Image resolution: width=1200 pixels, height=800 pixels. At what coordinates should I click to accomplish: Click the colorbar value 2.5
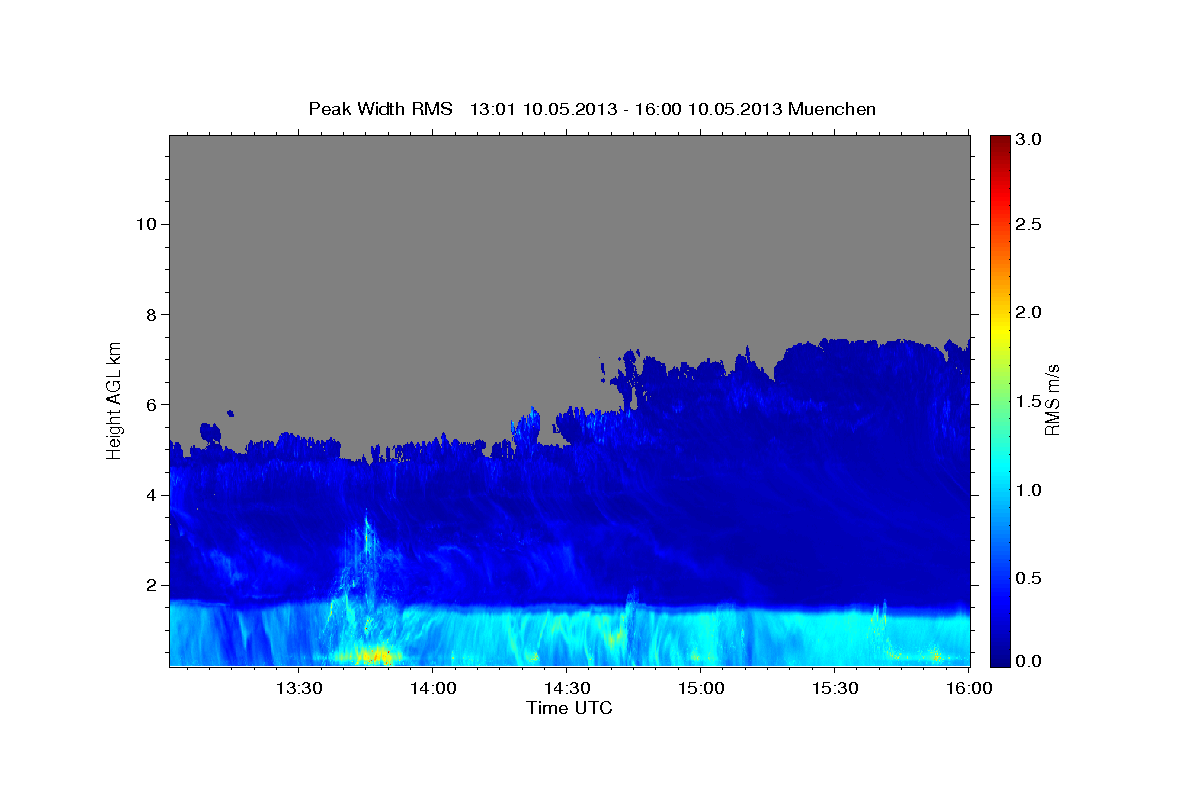[1030, 225]
